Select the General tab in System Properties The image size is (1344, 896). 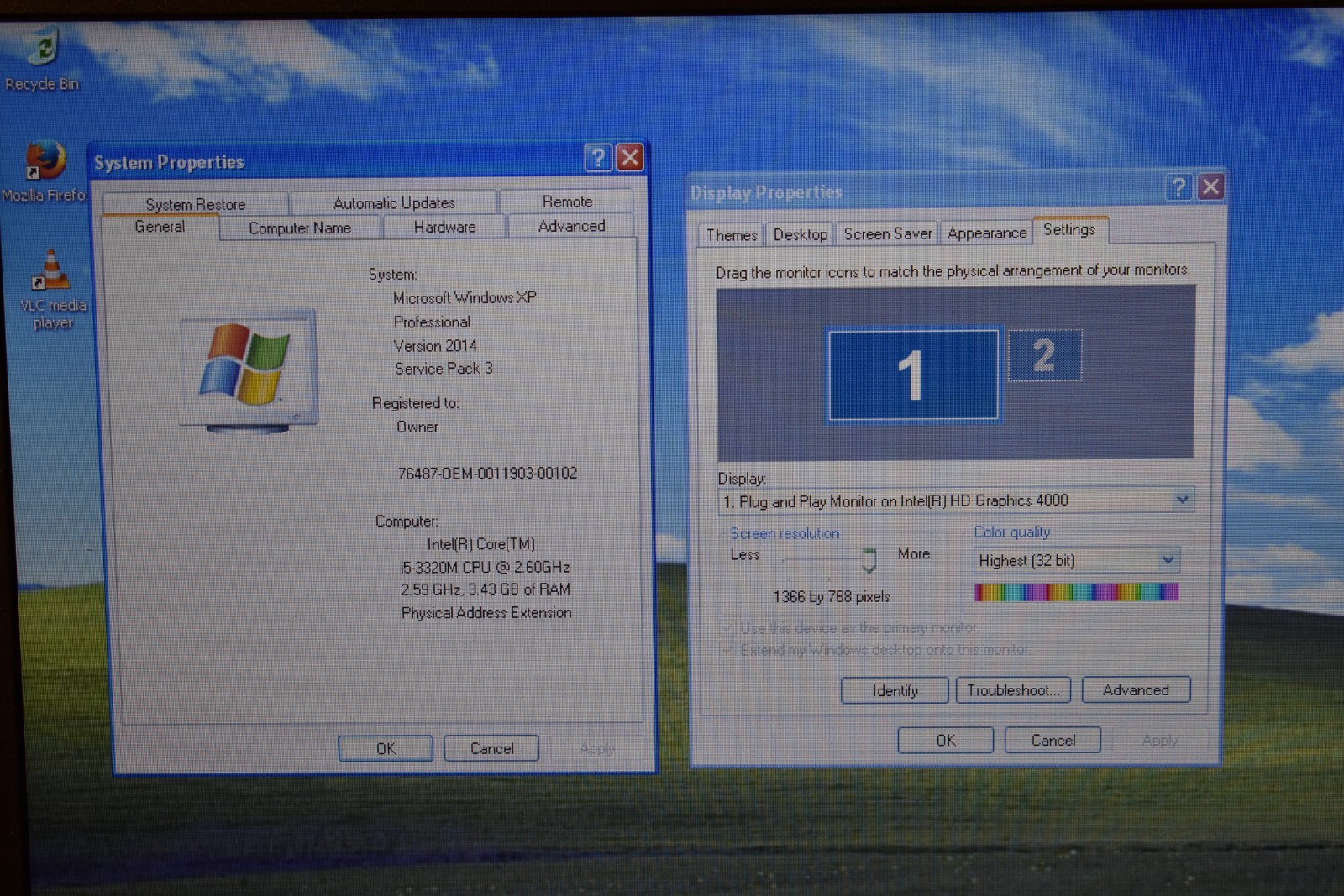point(160,227)
